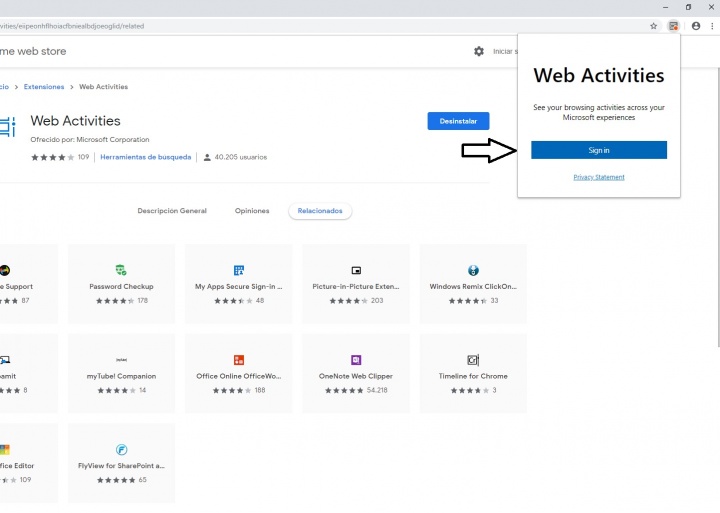Click Ofrecido por: Microsoft Corporation text
Viewport: 720px width, 513px height.
90,139
